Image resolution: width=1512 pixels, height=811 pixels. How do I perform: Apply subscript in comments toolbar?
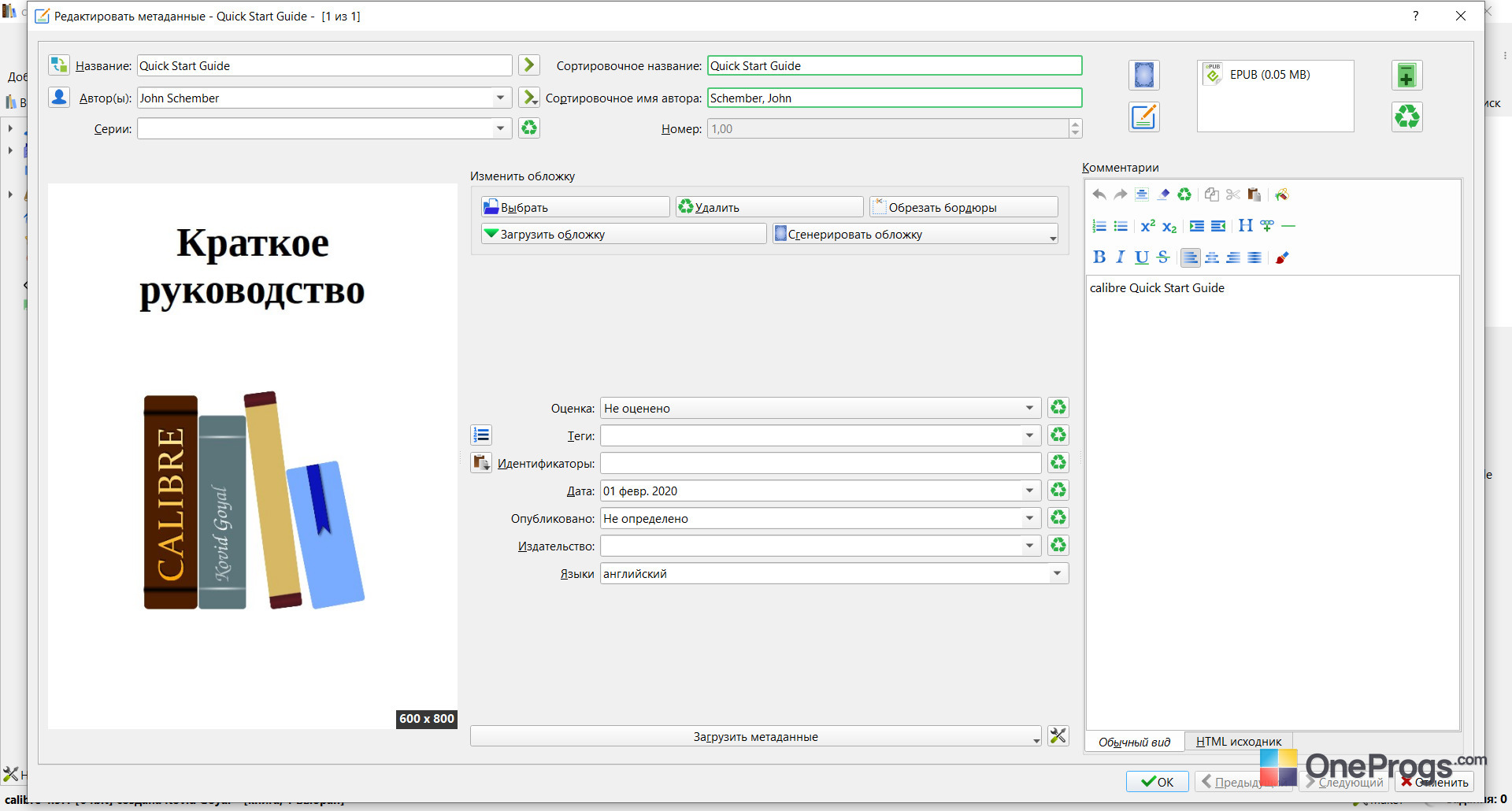coord(1169,227)
